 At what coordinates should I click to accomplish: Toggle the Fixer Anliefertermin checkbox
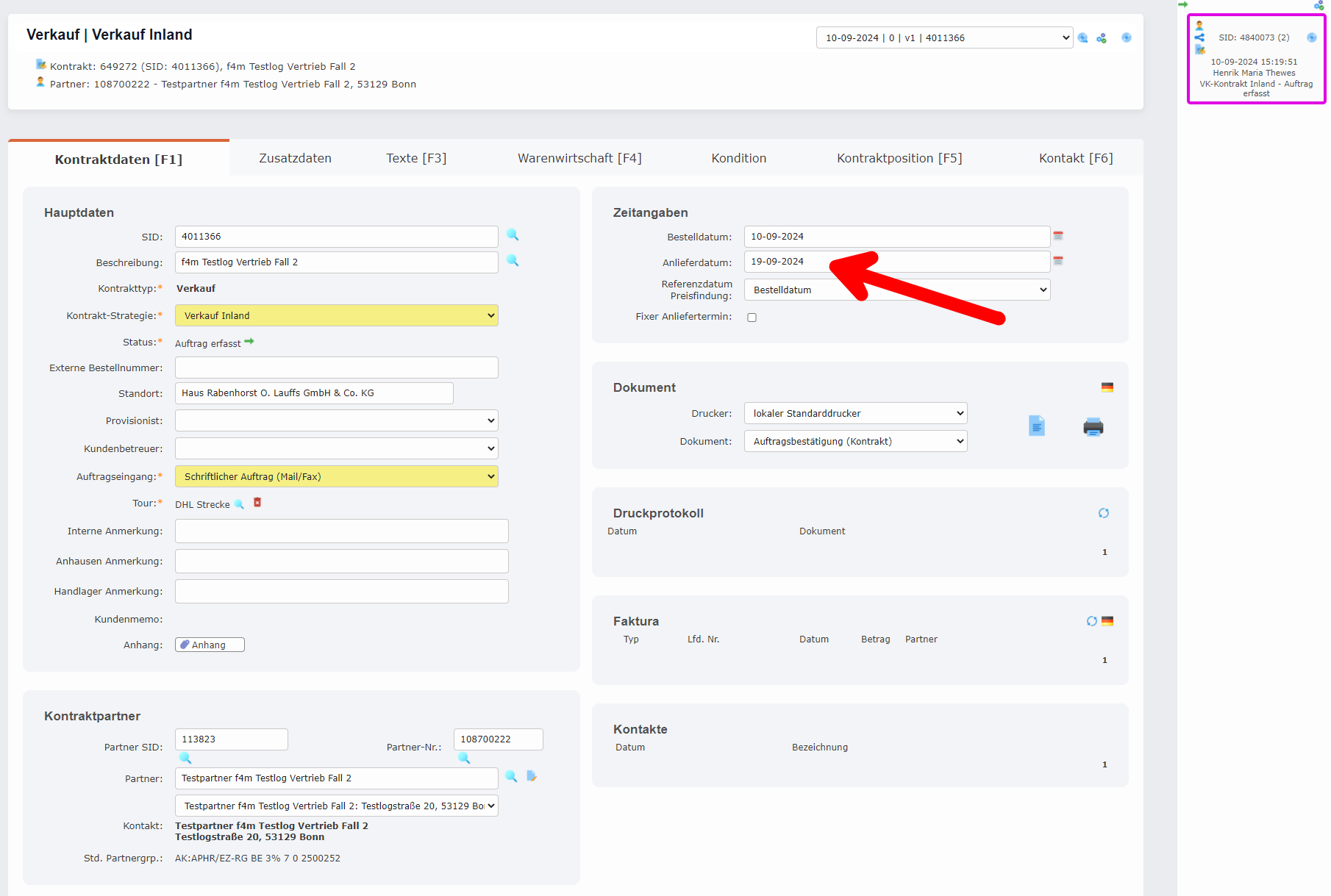coord(752,318)
